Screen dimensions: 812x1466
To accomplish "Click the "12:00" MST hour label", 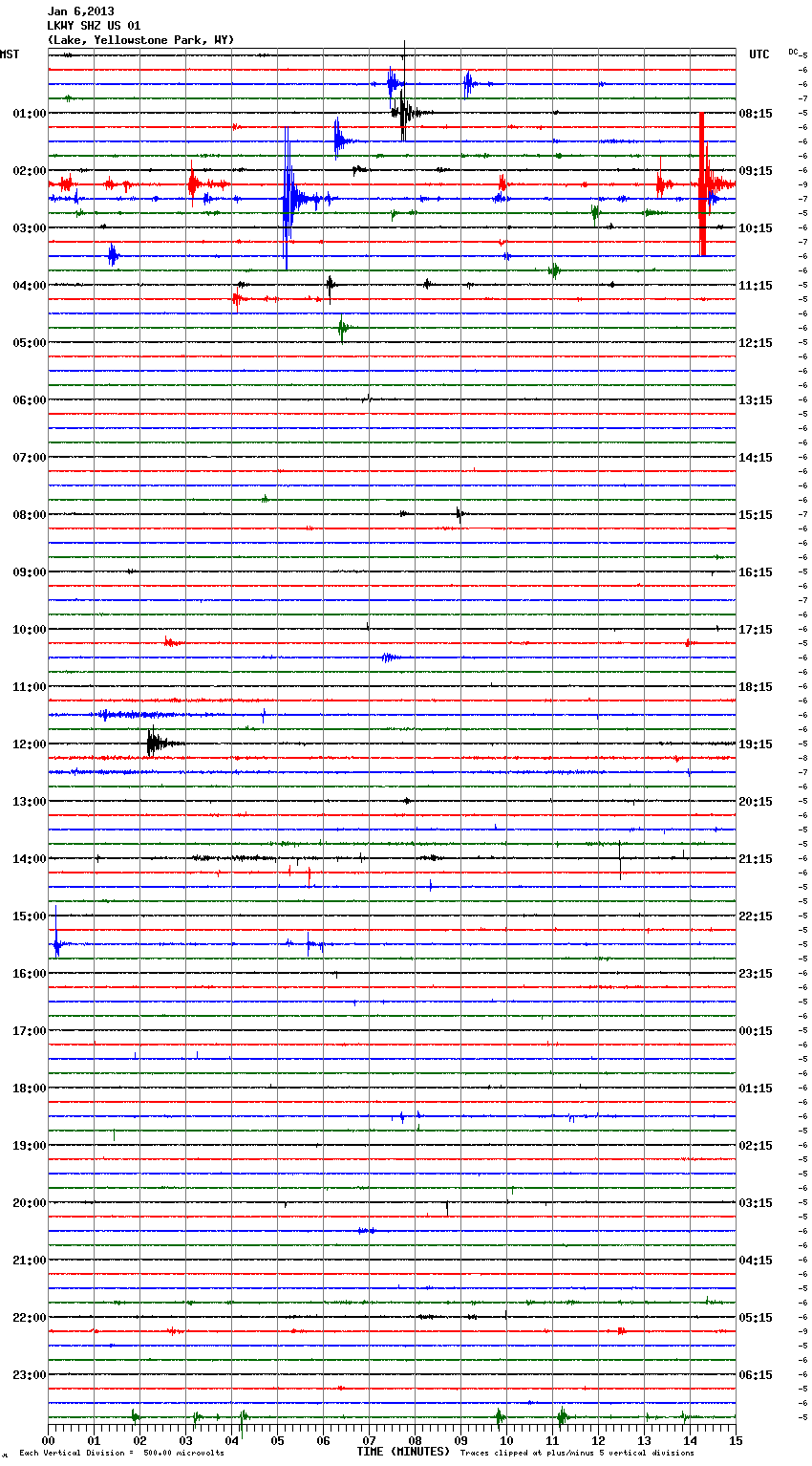I will pyautogui.click(x=30, y=744).
